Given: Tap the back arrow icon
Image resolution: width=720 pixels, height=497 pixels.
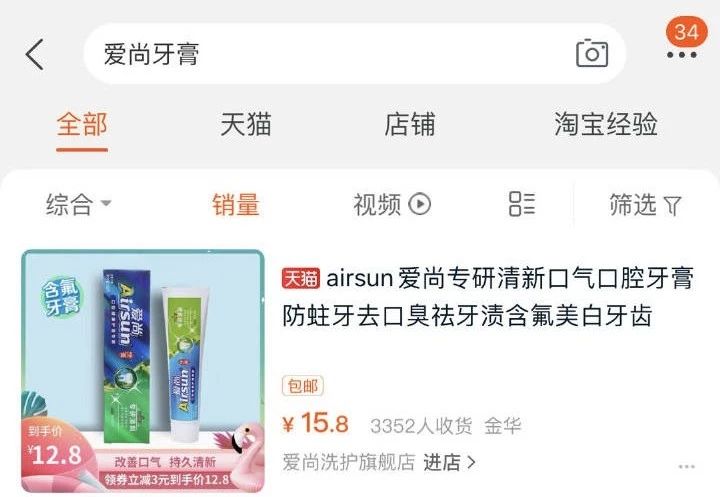Looking at the screenshot, I should point(35,54).
